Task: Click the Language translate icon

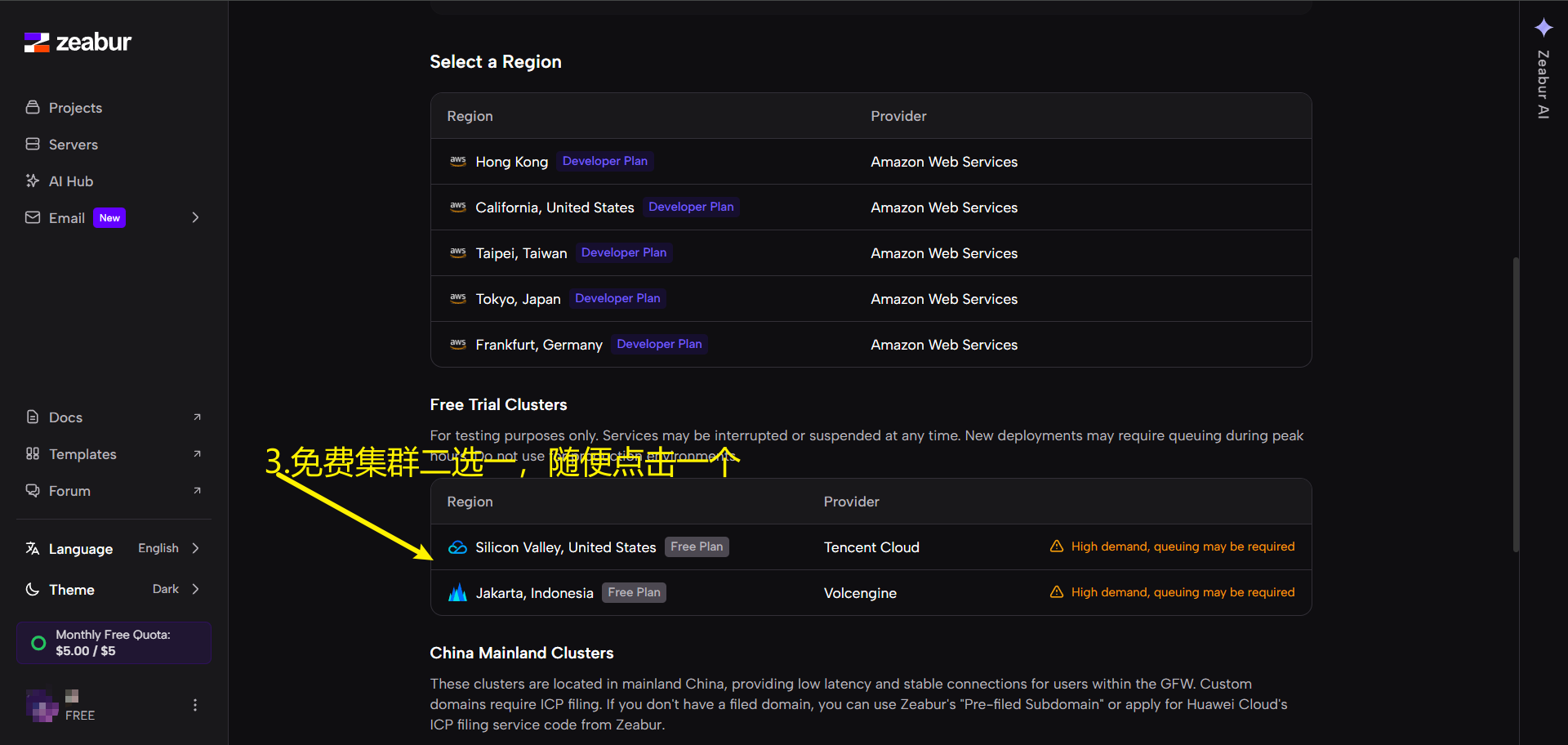Action: coord(33,548)
